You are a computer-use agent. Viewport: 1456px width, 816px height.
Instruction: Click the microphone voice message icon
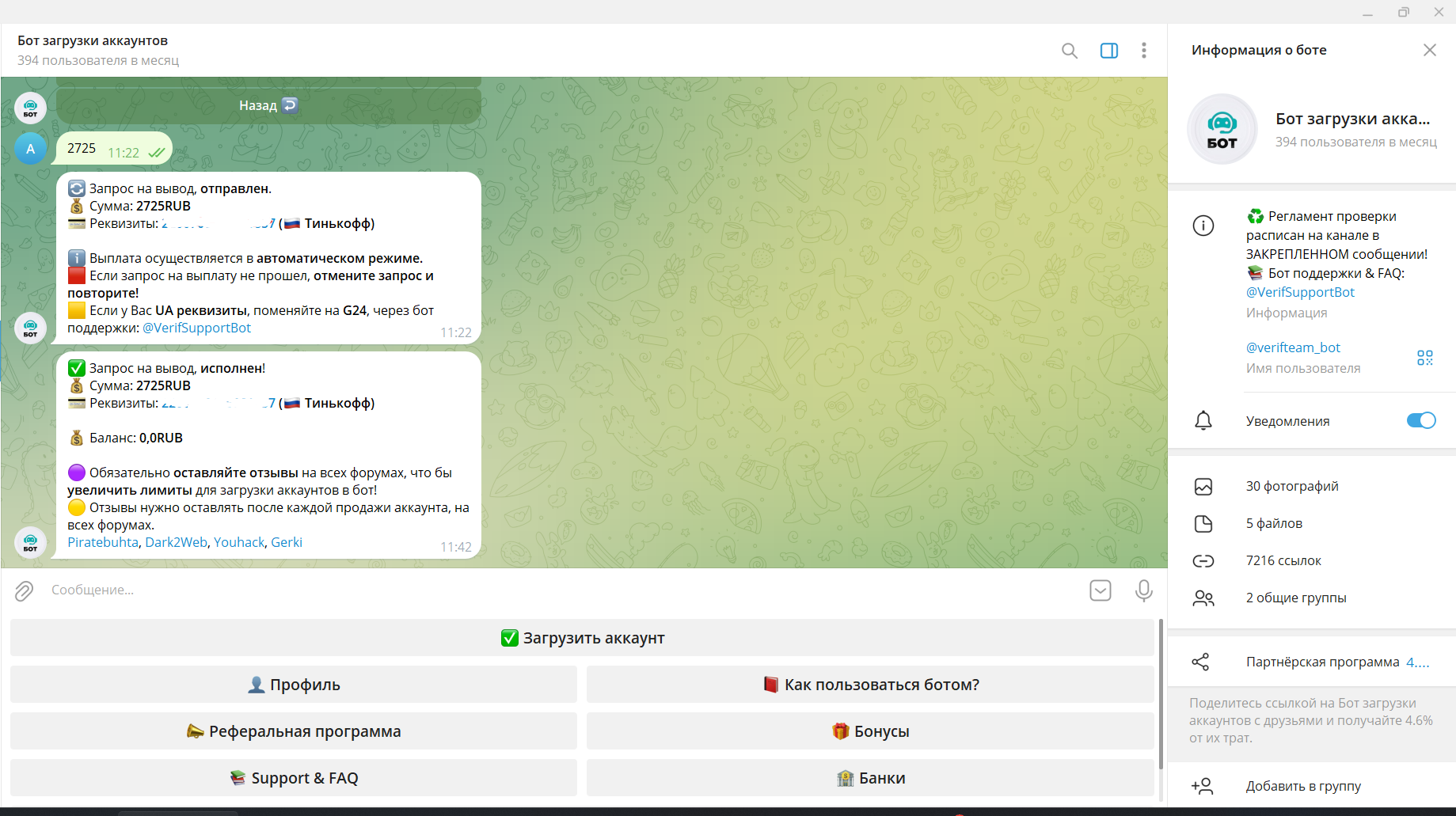(x=1143, y=590)
